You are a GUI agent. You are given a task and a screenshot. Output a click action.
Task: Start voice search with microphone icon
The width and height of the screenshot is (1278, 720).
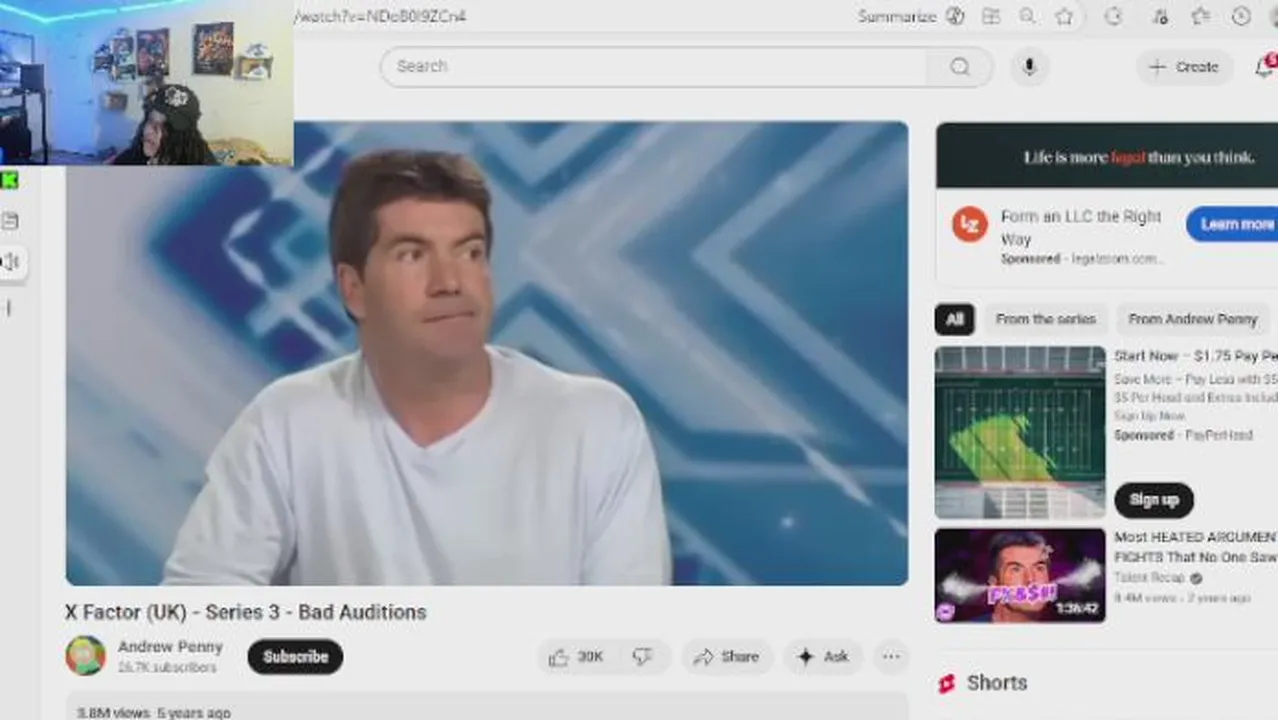[x=1029, y=67]
